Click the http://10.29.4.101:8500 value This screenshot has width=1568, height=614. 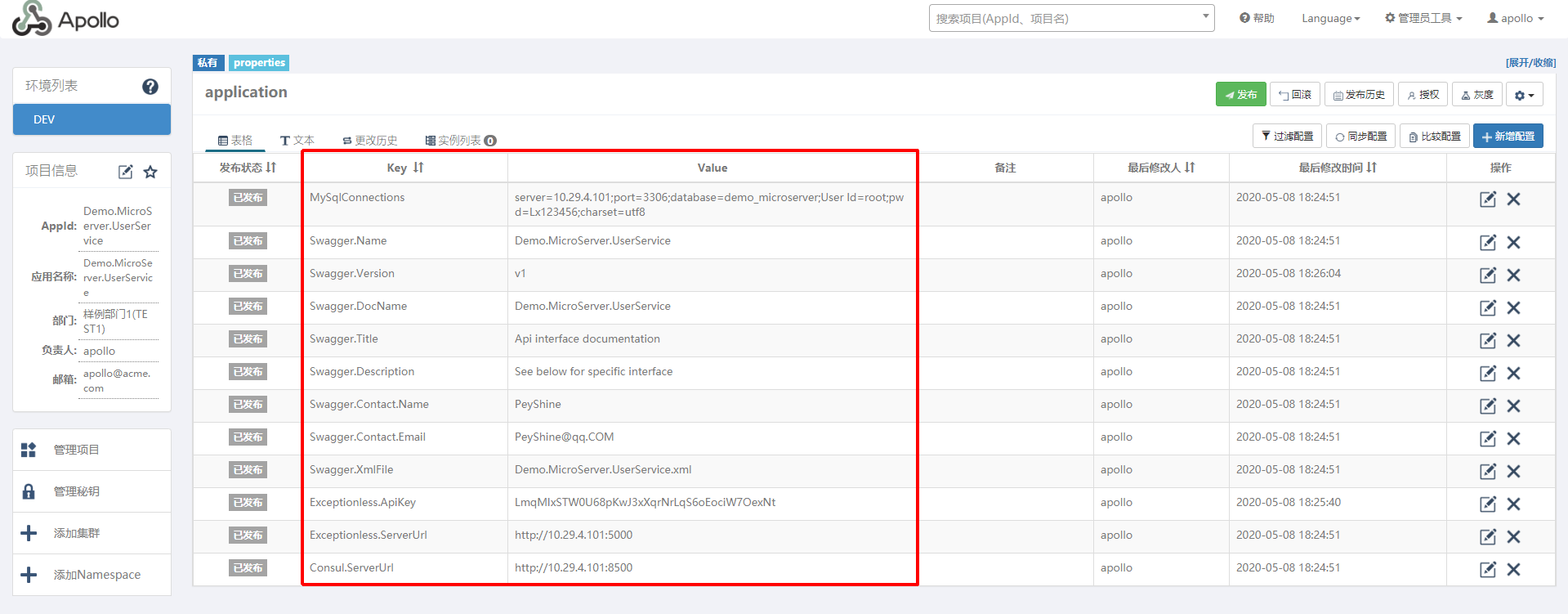574,568
